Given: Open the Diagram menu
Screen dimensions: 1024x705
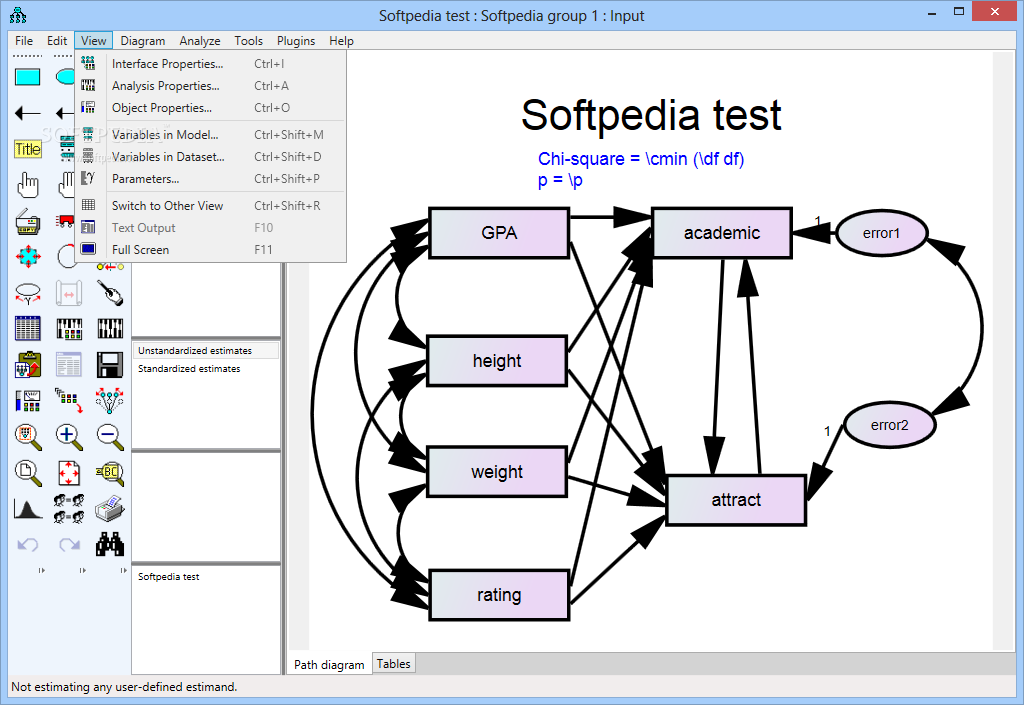Looking at the screenshot, I should click(x=142, y=40).
